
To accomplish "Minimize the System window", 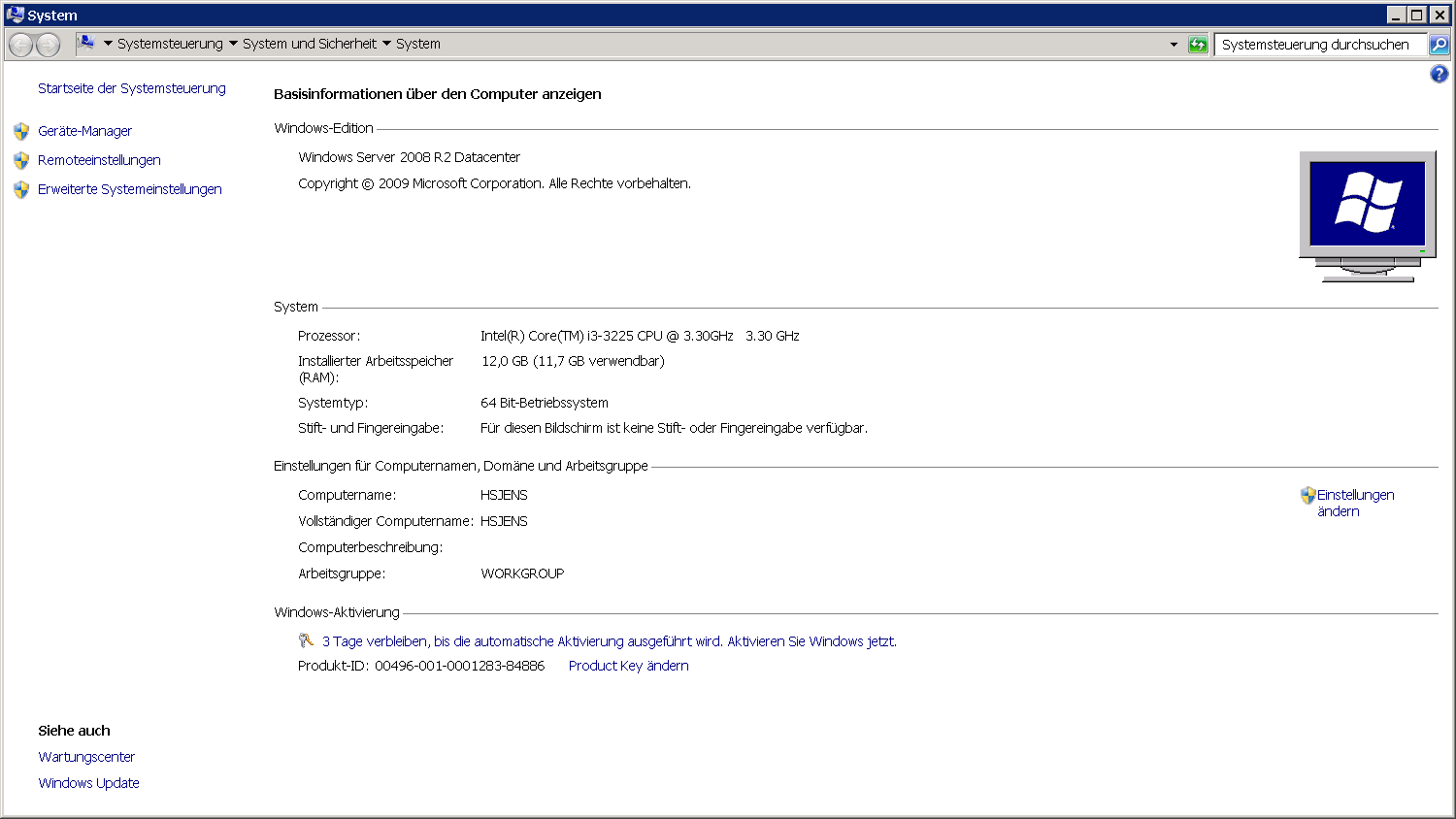I will [1396, 15].
